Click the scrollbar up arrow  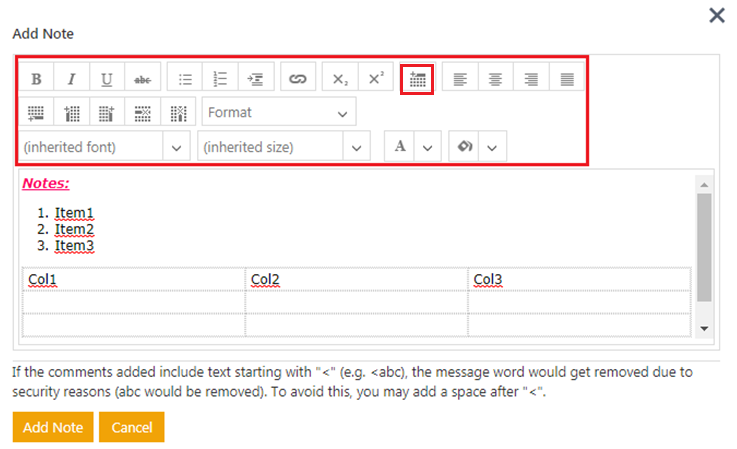(x=704, y=185)
